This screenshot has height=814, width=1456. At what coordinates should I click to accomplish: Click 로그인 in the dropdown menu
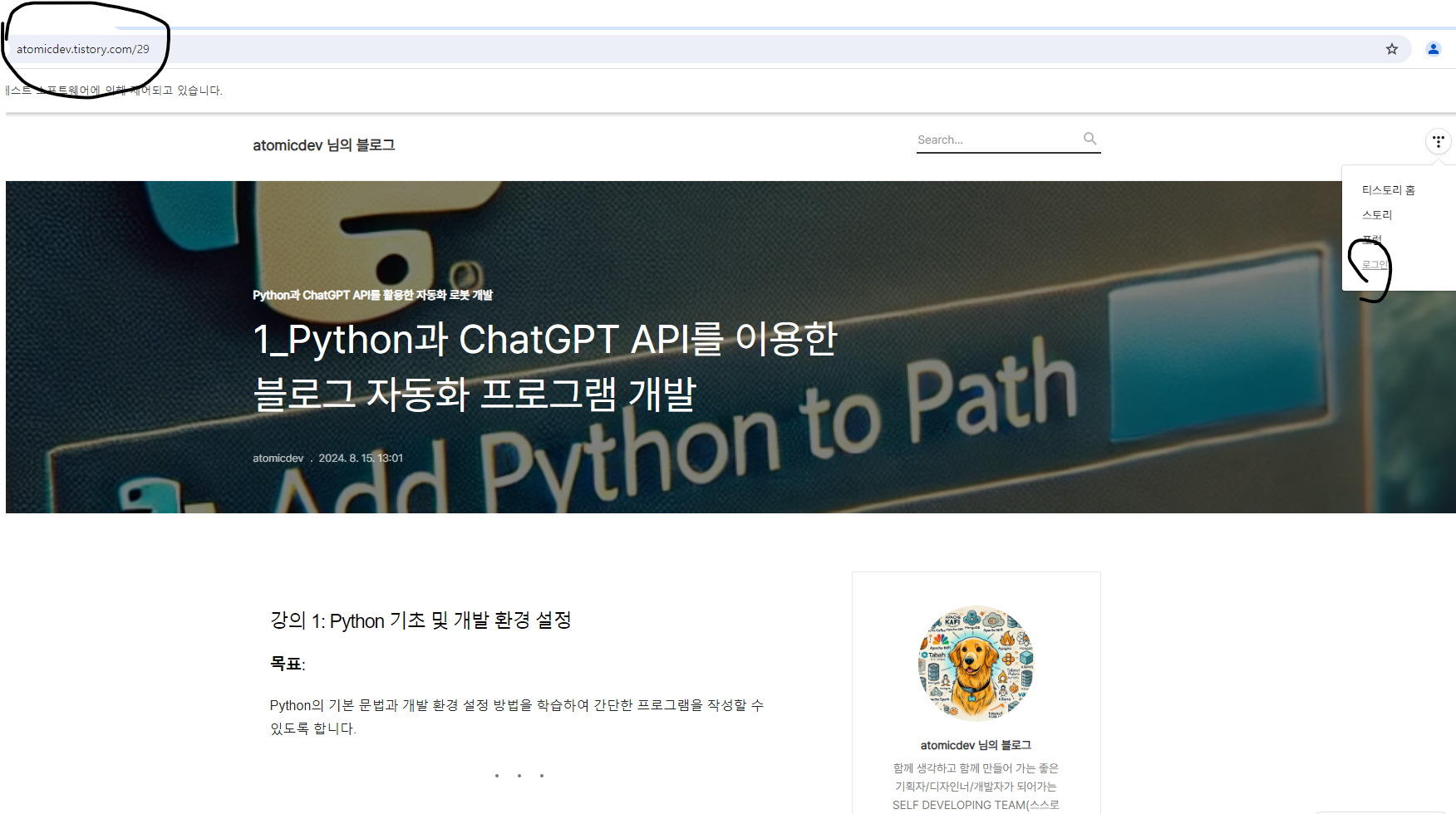tap(1375, 265)
